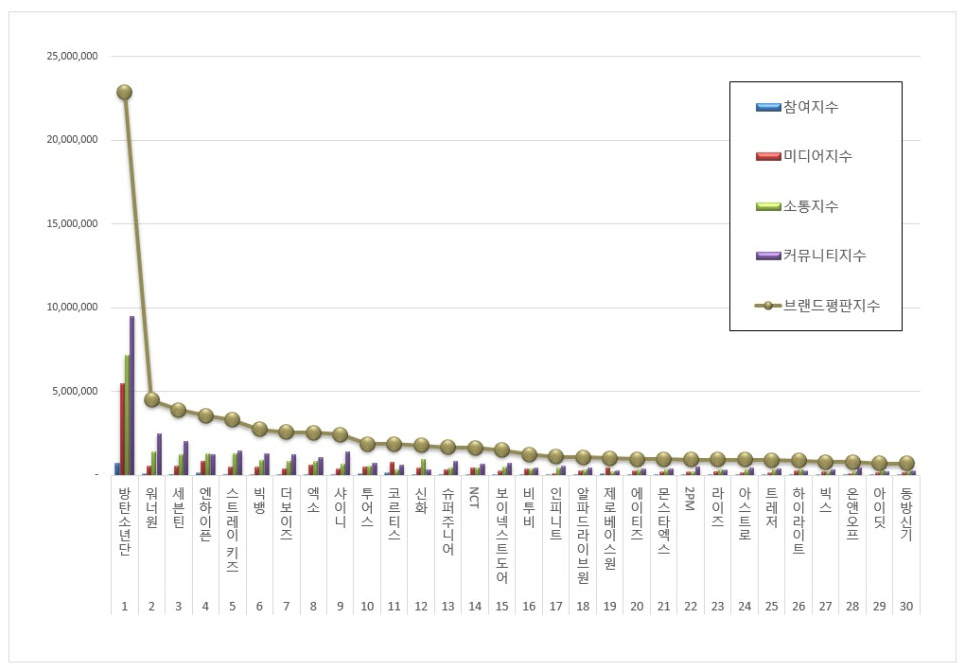Select the tall purple bar for 방탄소년단
The image size is (966, 672).
coord(132,395)
